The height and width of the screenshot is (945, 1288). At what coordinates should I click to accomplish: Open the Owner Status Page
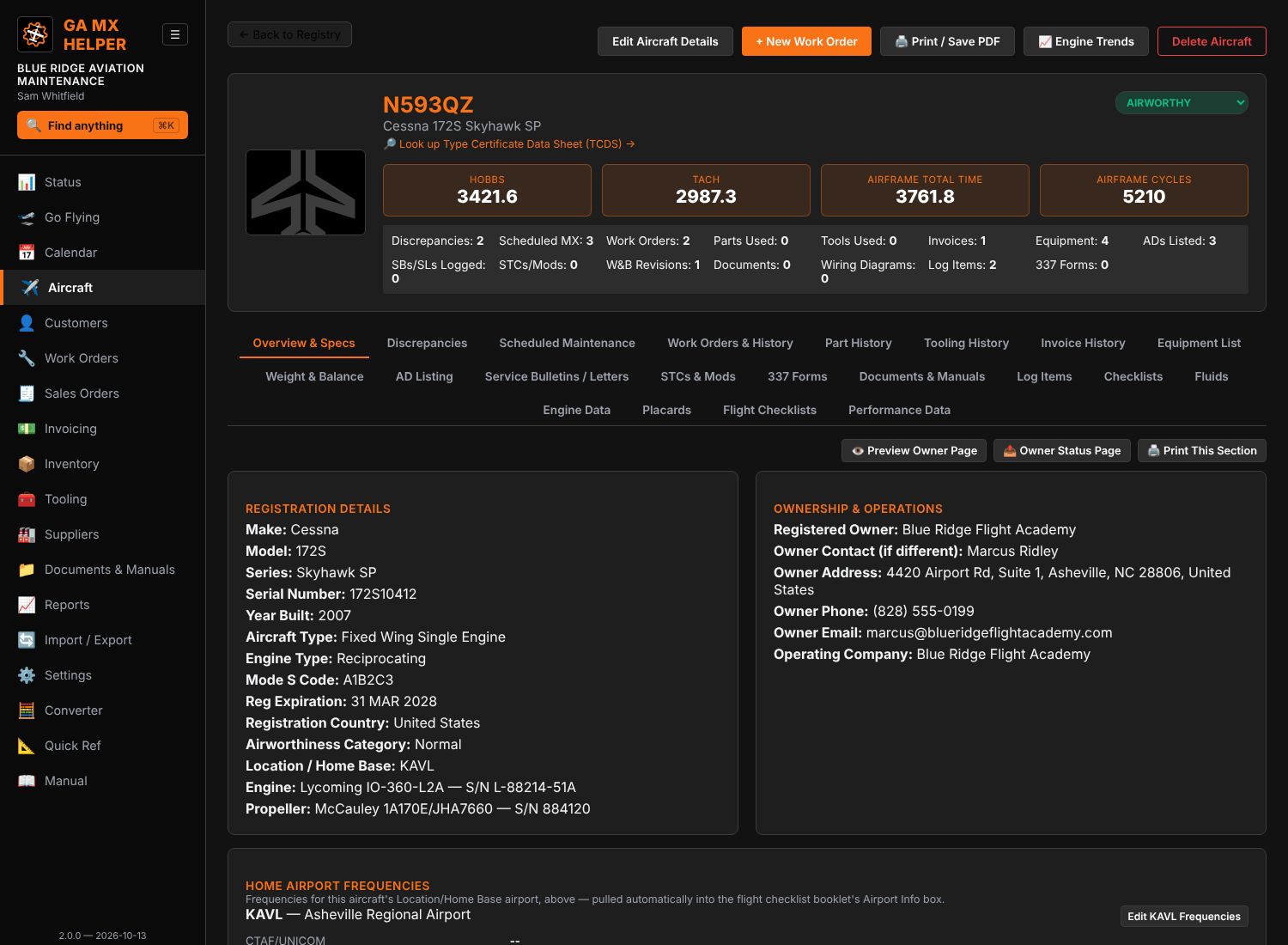[x=1061, y=450]
